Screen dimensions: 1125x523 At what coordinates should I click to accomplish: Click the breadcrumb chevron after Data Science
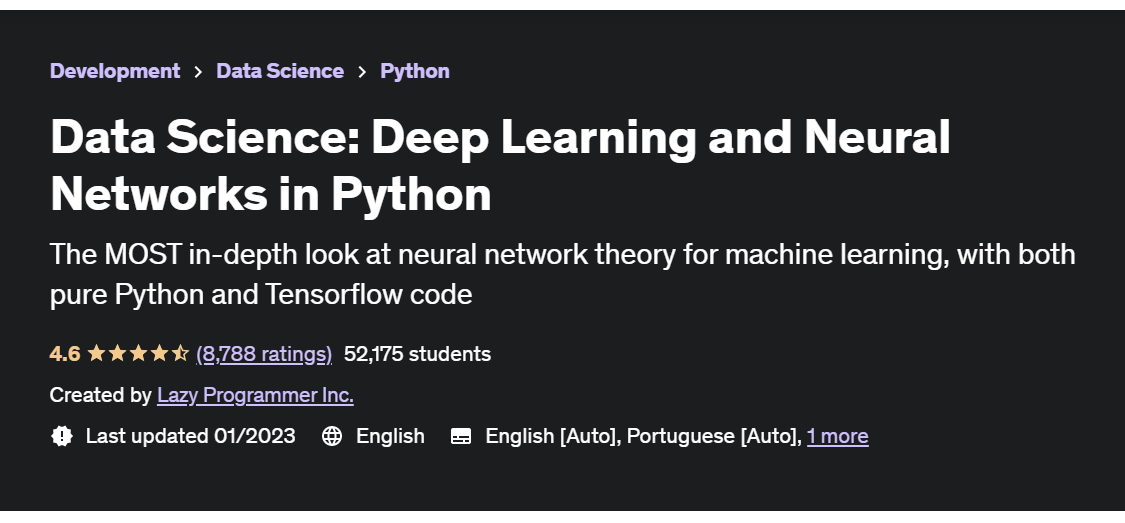tap(362, 72)
